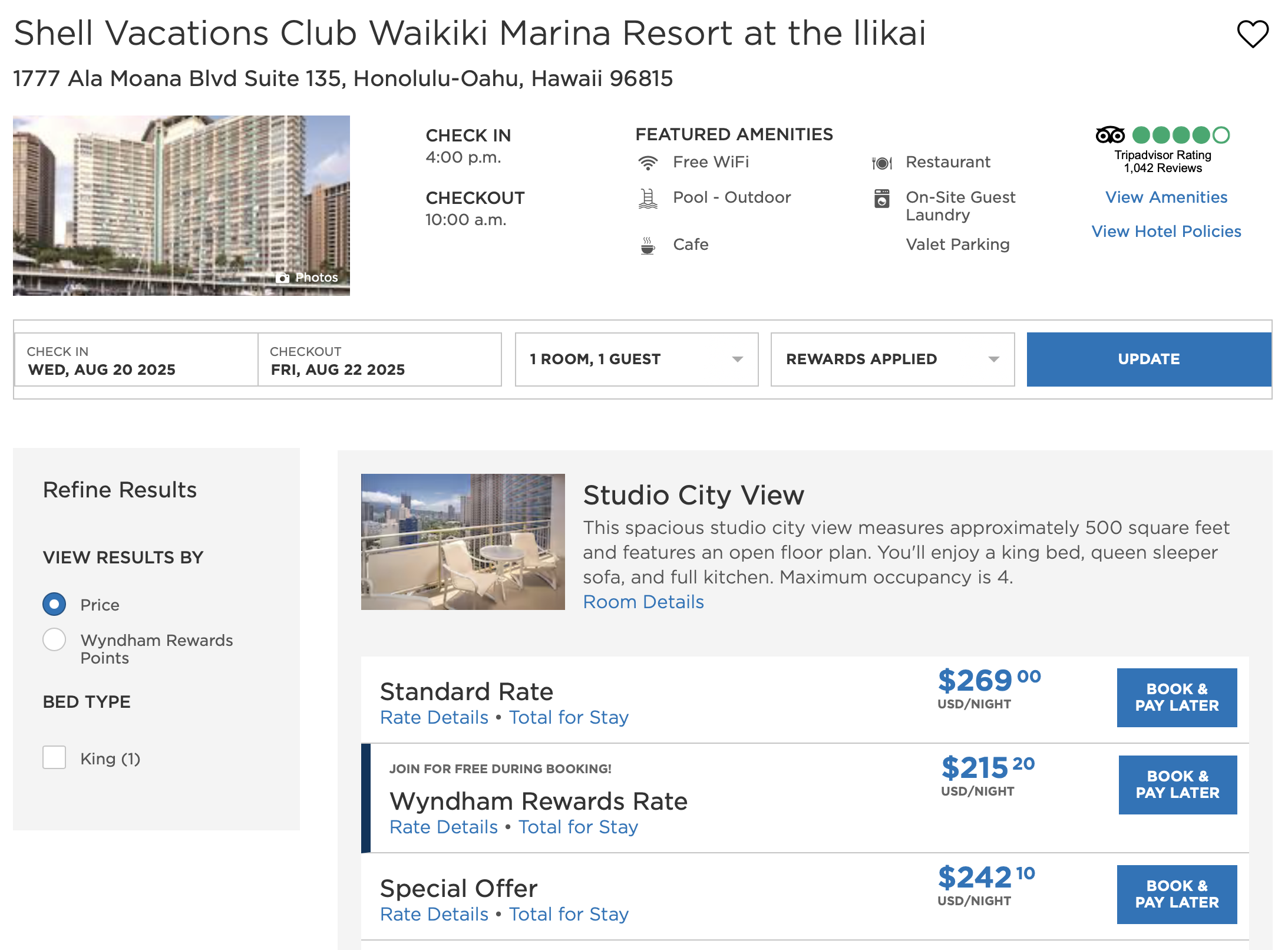Open View Amenities link
The image size is (1288, 950).
coord(1166,197)
